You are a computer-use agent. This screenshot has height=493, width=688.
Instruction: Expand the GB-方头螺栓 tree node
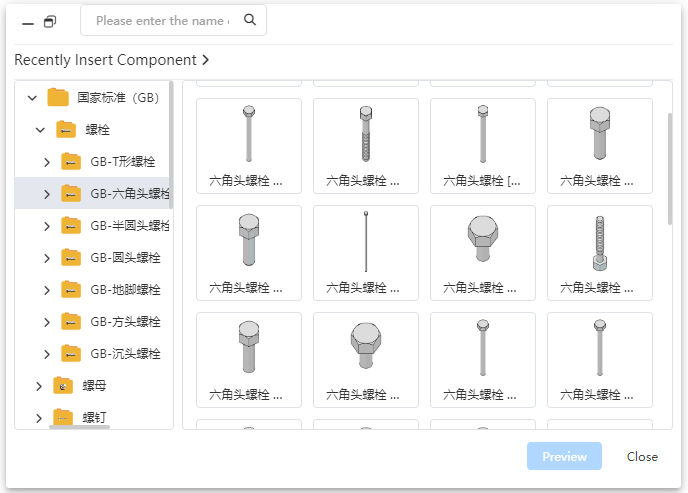click(x=46, y=321)
